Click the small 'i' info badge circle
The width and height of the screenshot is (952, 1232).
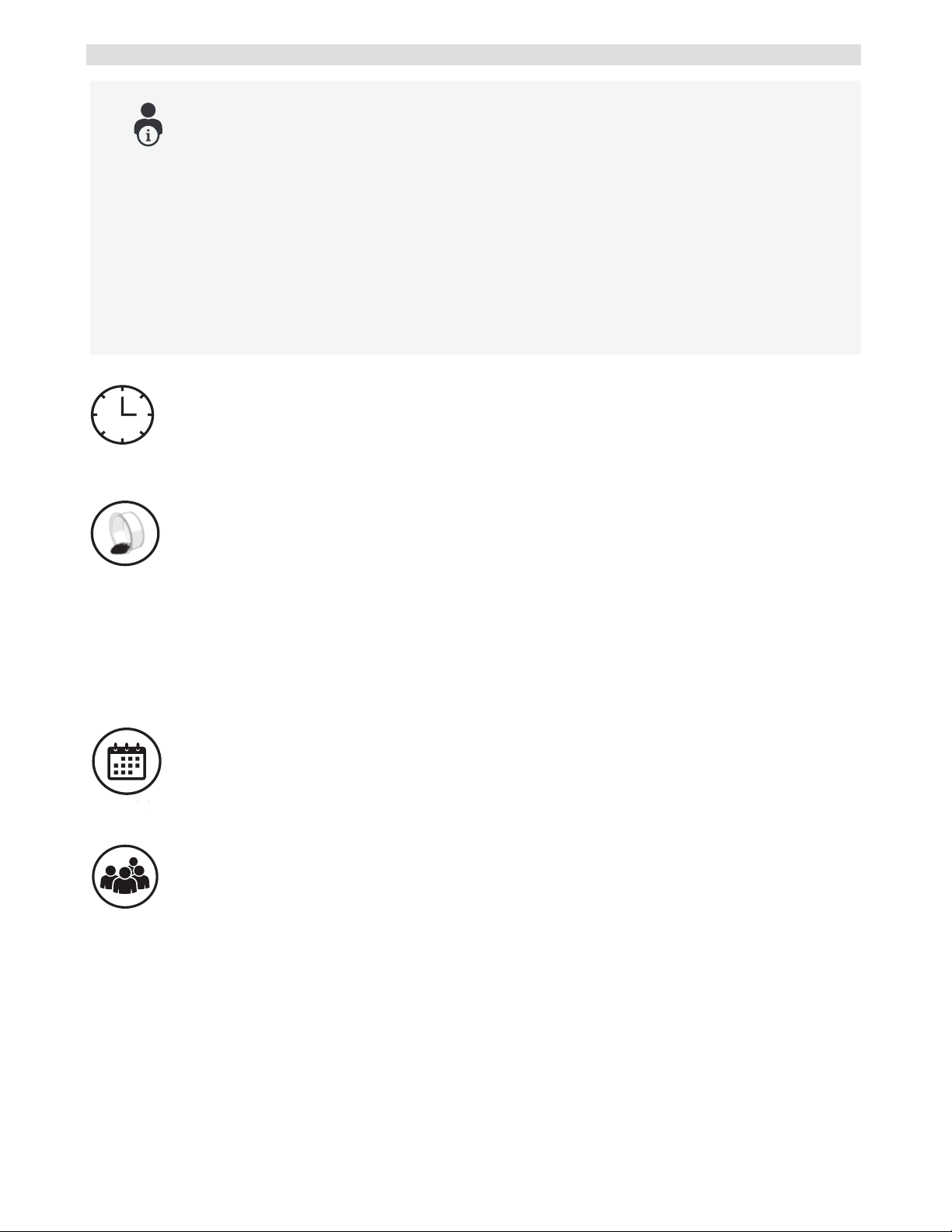[x=148, y=137]
